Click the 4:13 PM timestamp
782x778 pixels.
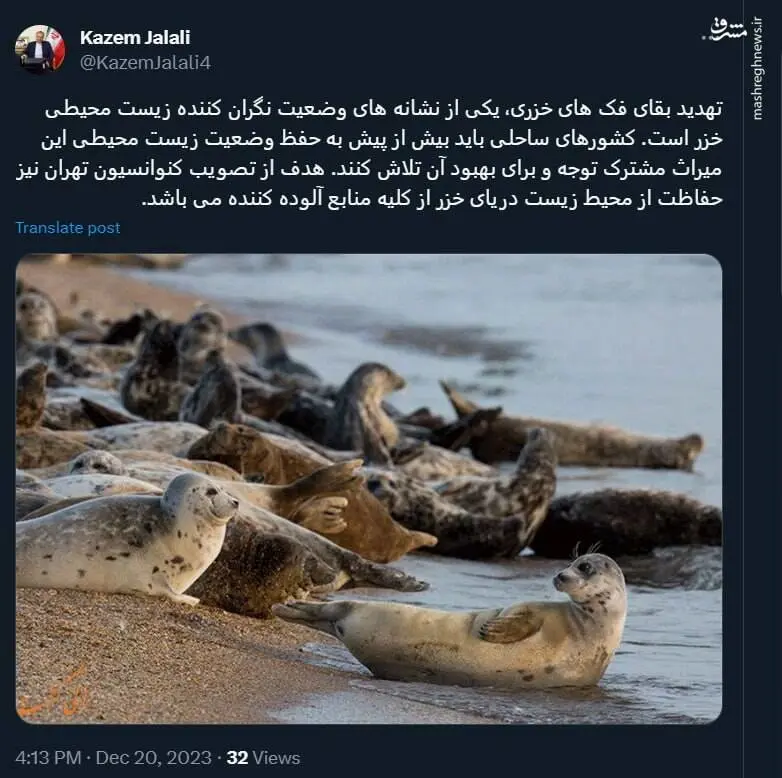48,758
